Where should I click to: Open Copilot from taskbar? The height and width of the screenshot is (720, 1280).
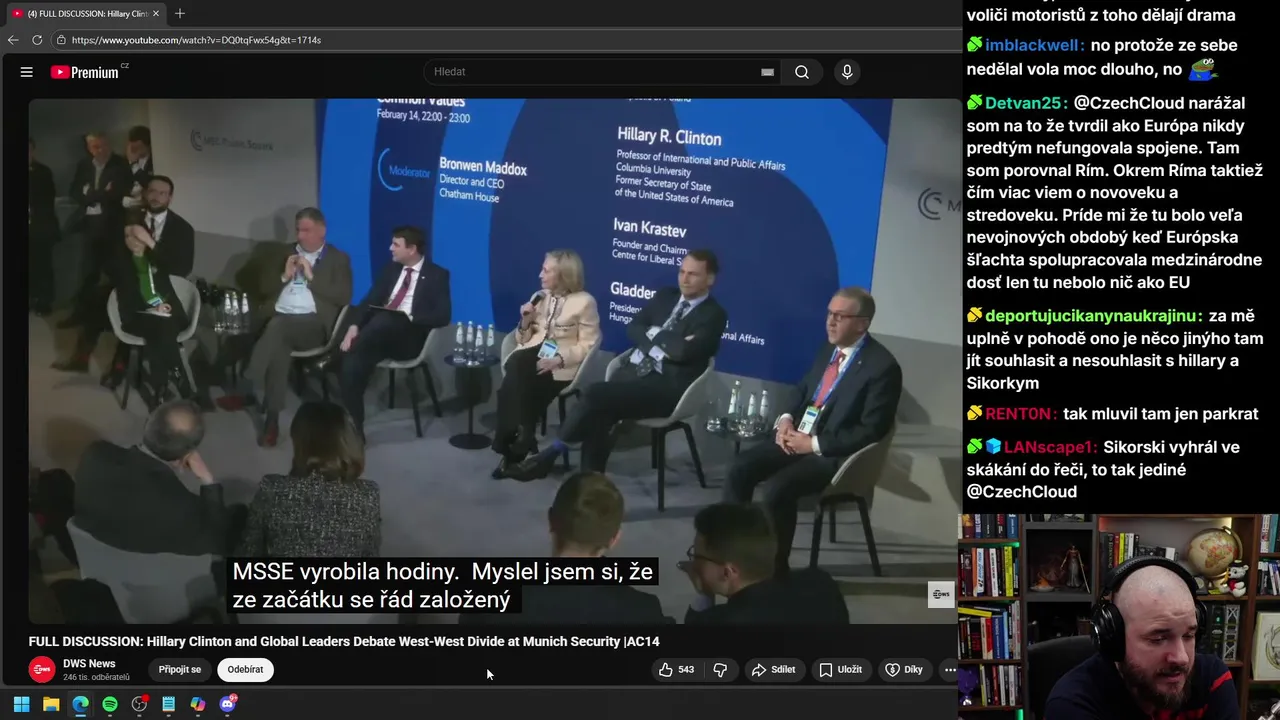tap(198, 704)
